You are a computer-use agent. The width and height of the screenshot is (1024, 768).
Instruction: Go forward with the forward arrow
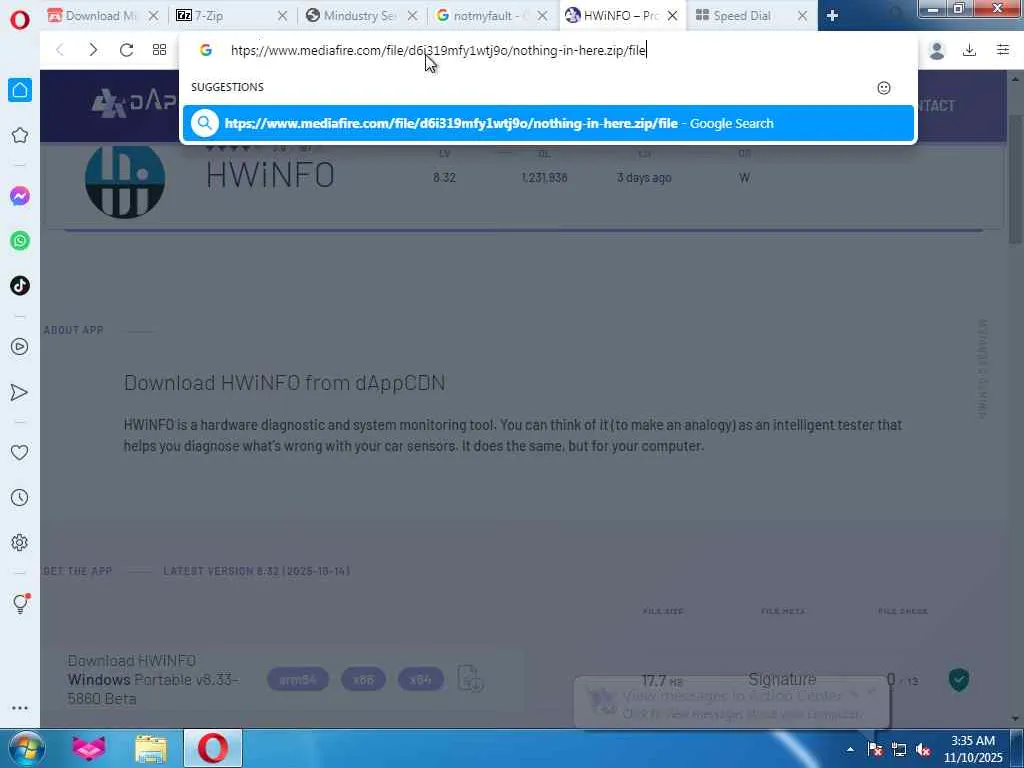click(93, 50)
